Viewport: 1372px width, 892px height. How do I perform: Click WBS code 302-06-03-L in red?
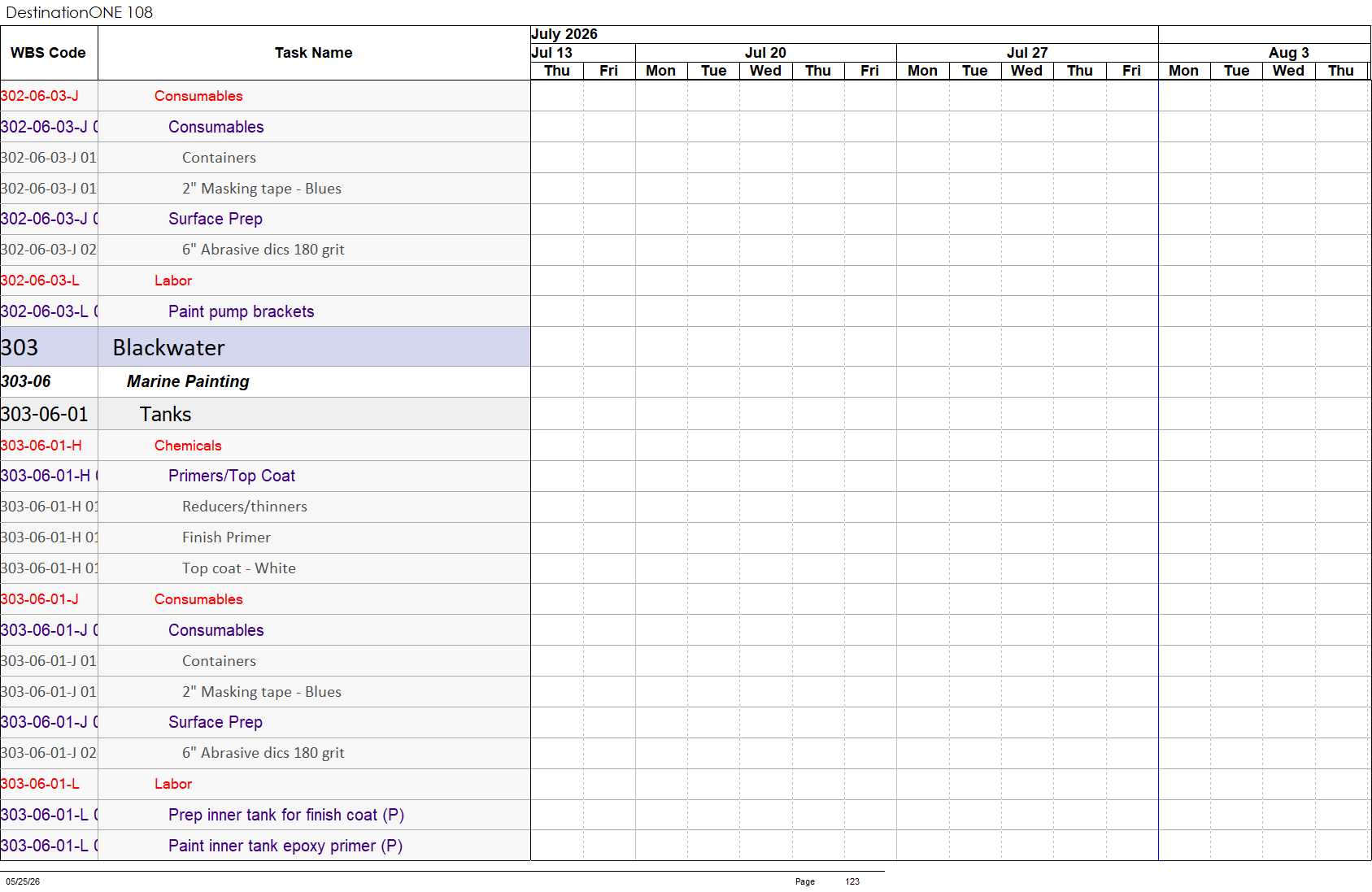(x=40, y=281)
